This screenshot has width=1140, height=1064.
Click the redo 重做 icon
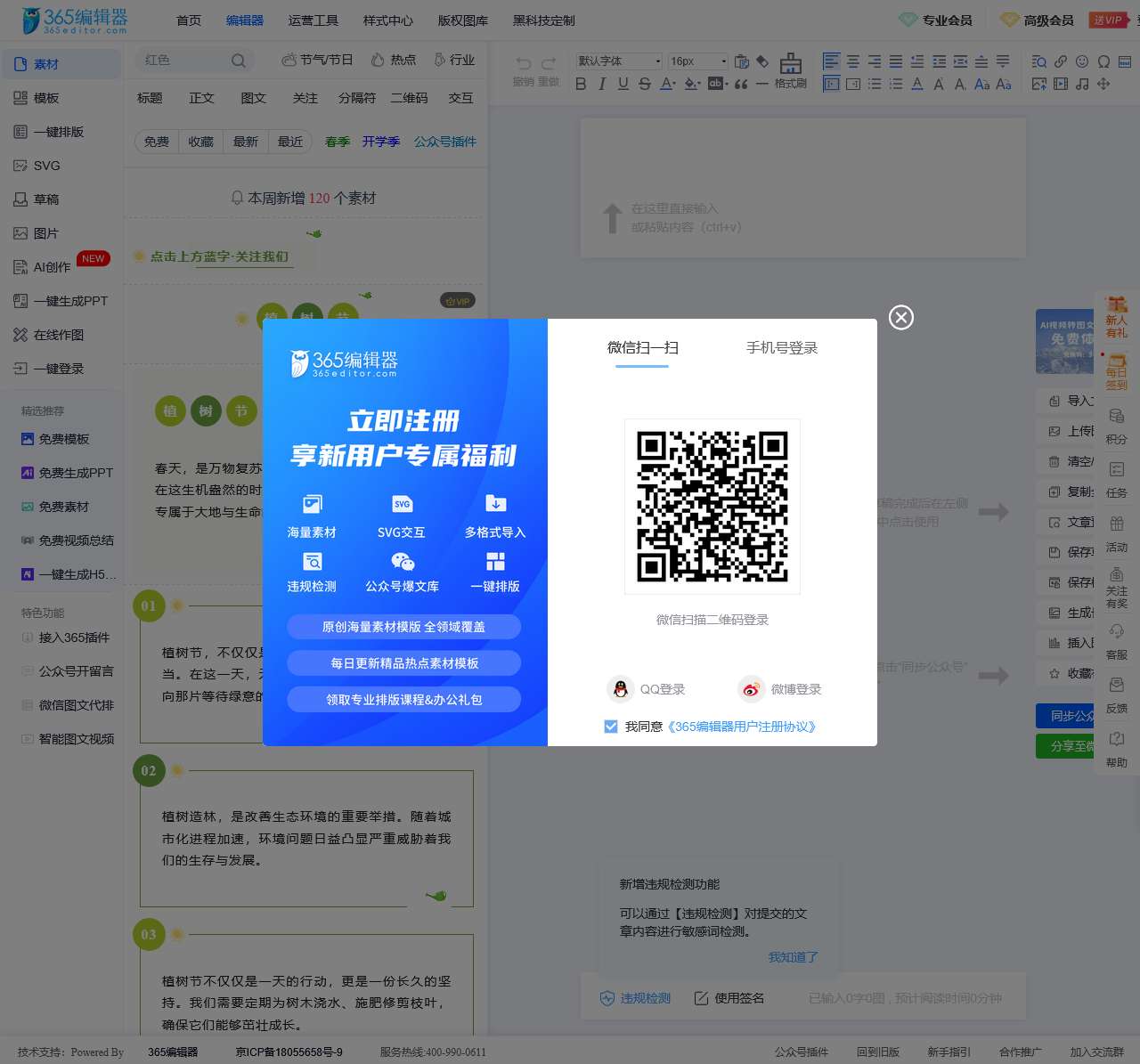click(x=549, y=63)
